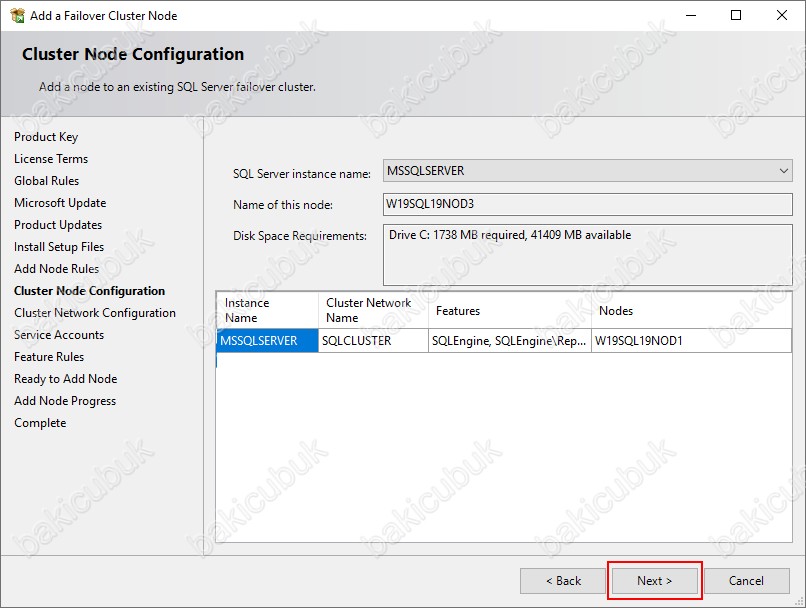This screenshot has height=608, width=806.
Task: Maximize the Add a Failover Cluster Node window
Action: click(x=736, y=15)
